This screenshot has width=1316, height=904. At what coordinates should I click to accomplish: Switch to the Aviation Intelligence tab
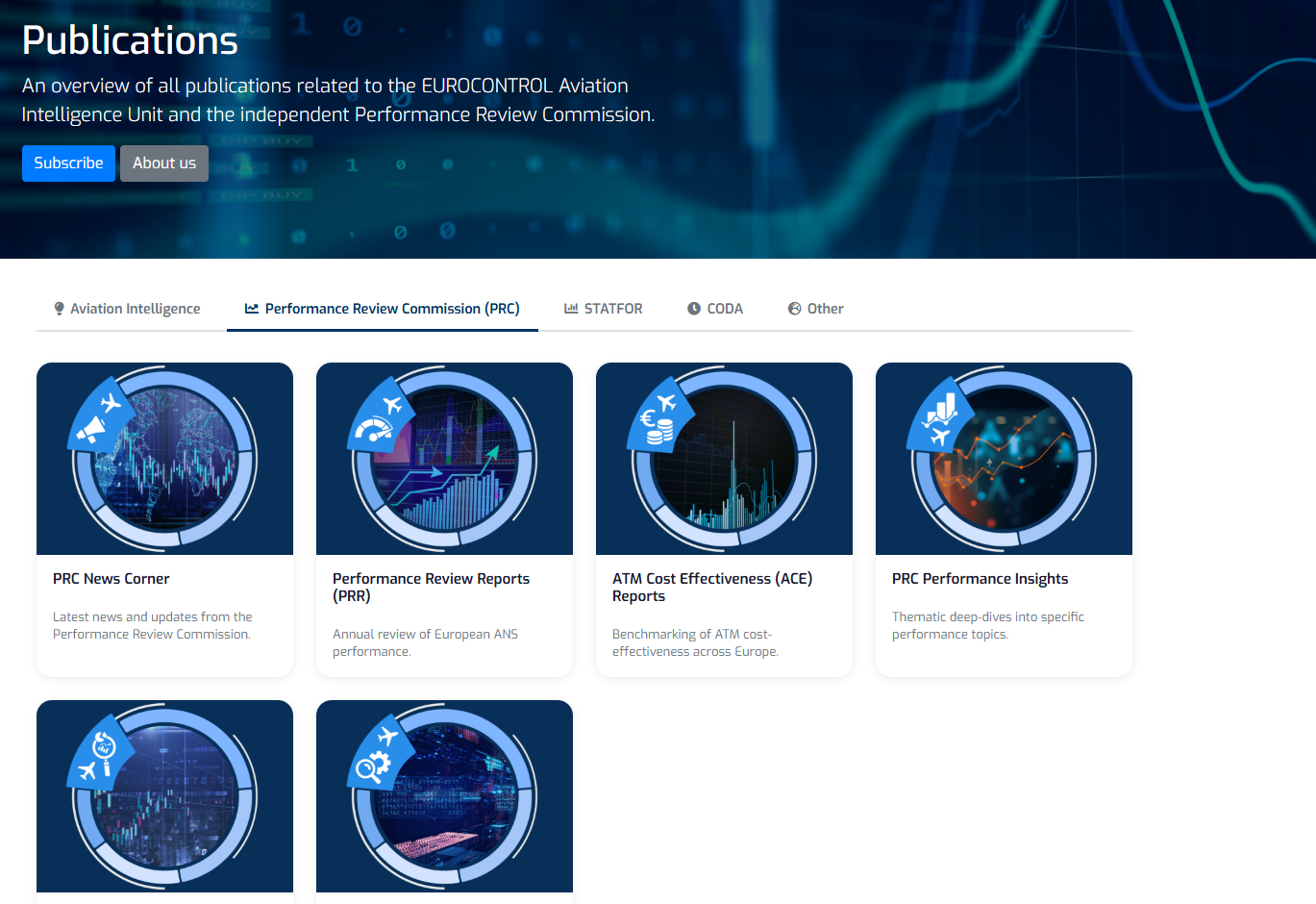click(x=127, y=309)
